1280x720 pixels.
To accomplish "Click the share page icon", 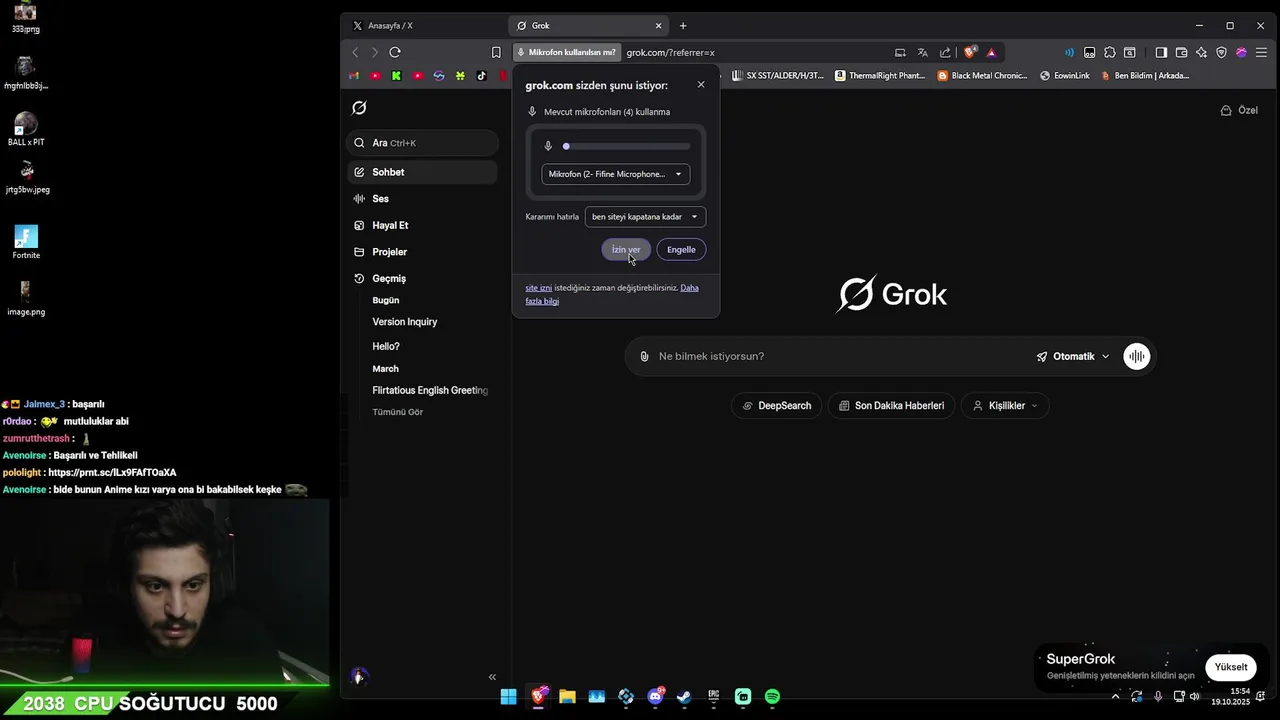I will pyautogui.click(x=946, y=52).
